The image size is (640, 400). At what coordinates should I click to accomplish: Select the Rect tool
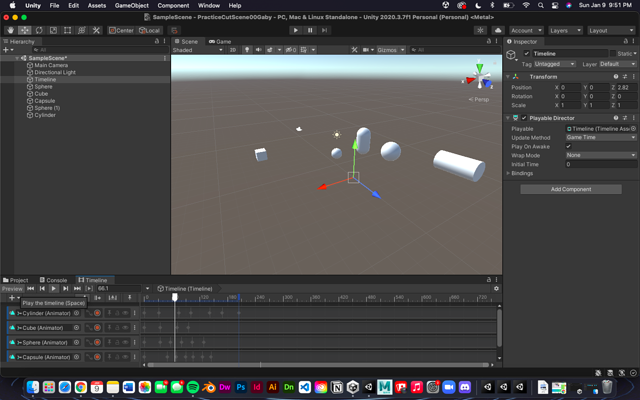click(67, 30)
